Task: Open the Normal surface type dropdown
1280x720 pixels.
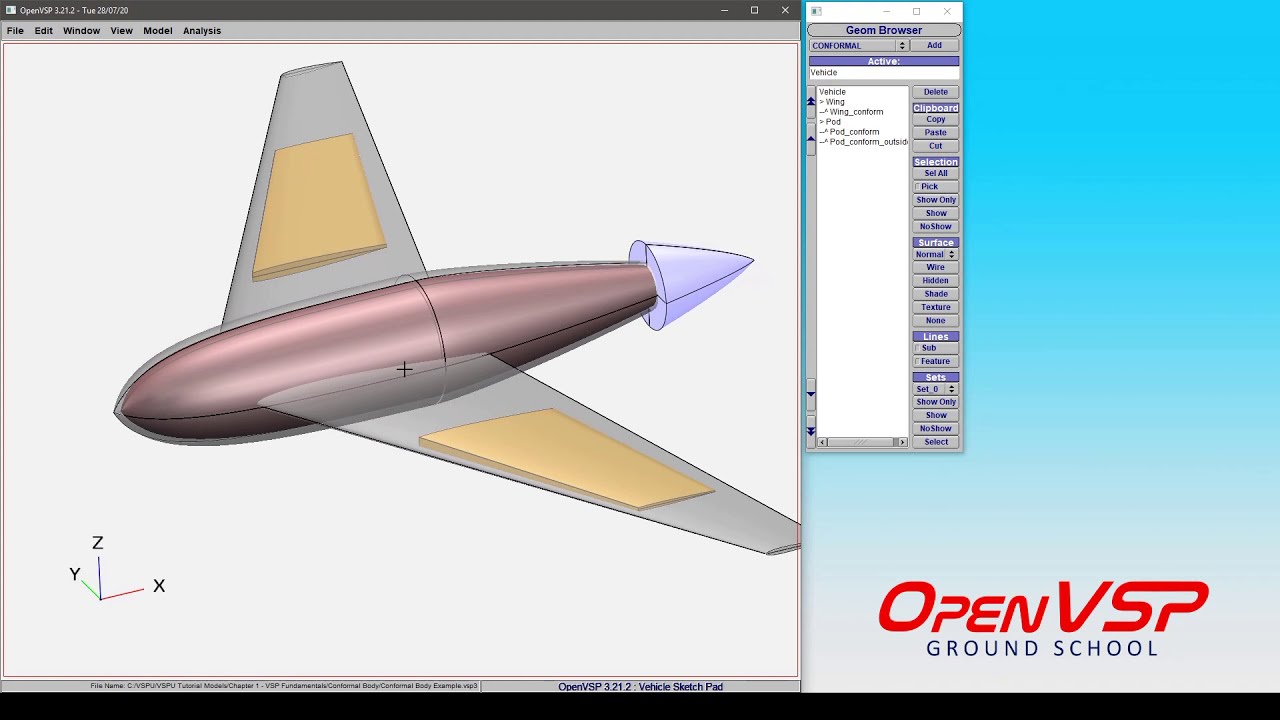Action: pyautogui.click(x=936, y=254)
